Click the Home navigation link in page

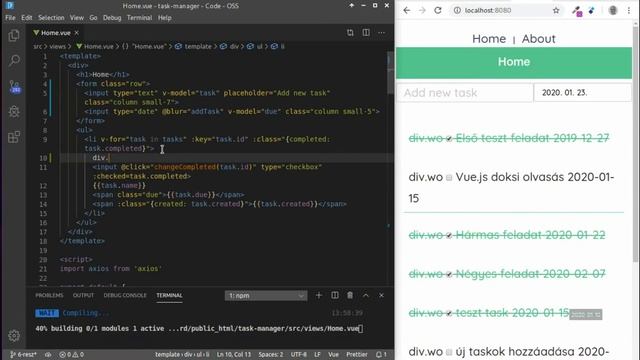click(489, 39)
